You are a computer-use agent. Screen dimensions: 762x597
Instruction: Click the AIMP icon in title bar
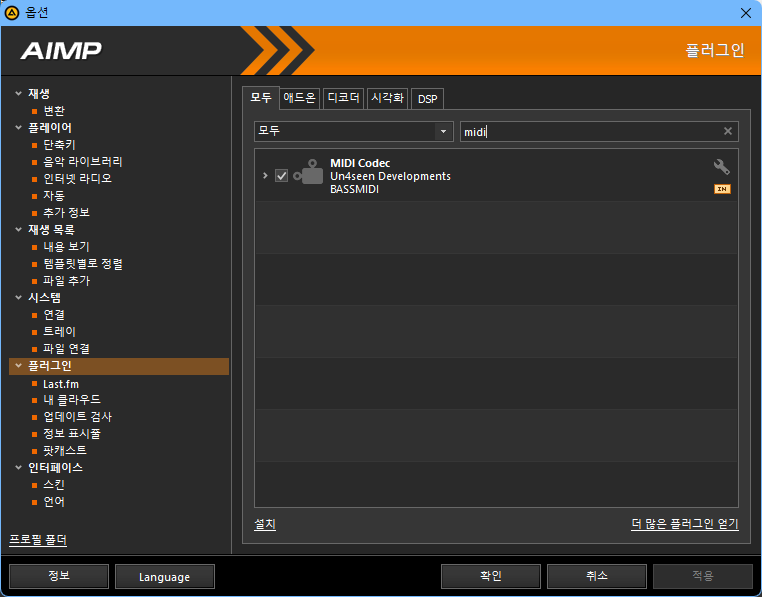(x=11, y=13)
